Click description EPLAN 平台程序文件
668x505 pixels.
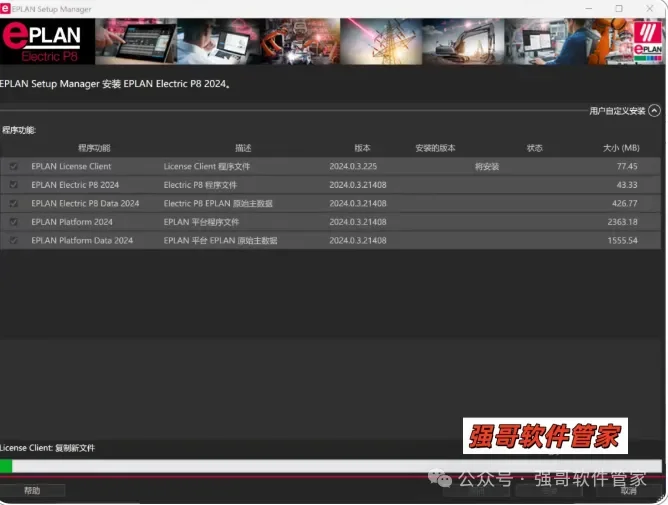tap(201, 222)
